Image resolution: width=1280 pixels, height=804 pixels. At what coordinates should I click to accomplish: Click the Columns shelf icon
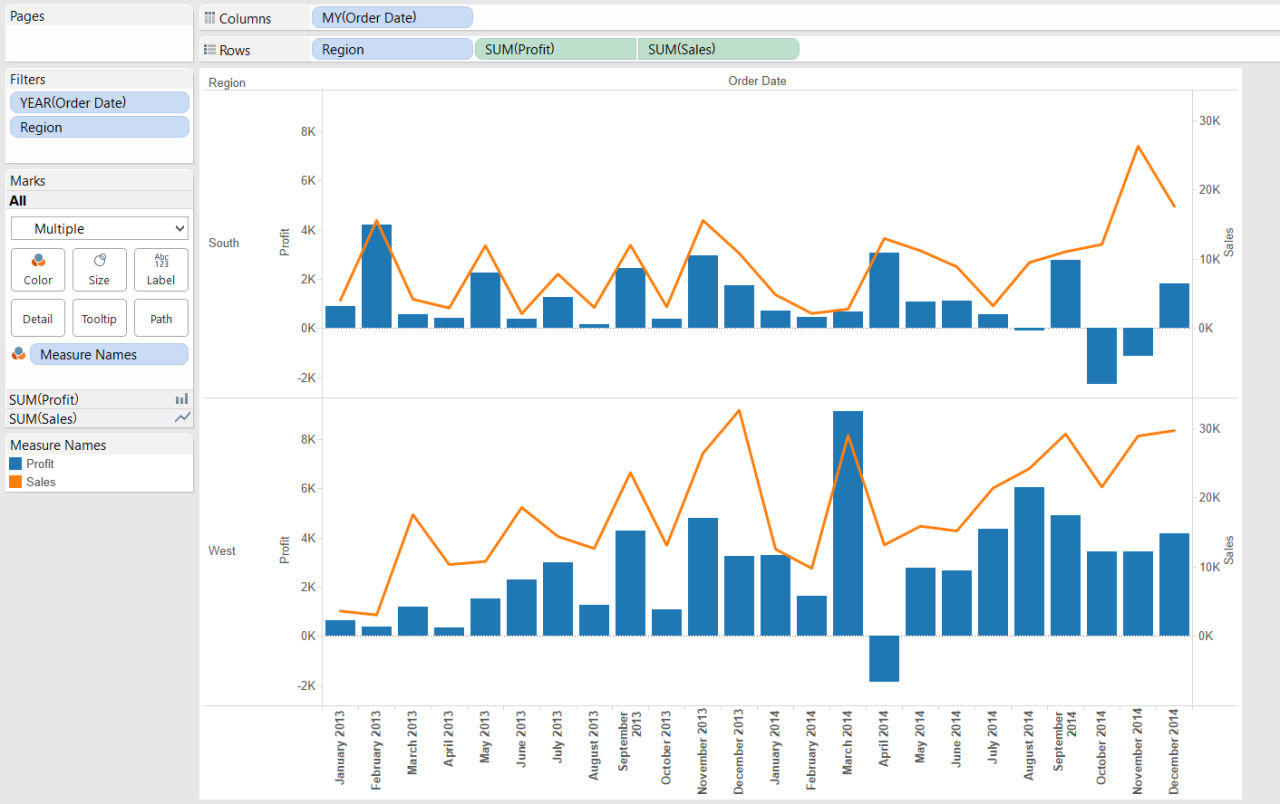point(210,18)
